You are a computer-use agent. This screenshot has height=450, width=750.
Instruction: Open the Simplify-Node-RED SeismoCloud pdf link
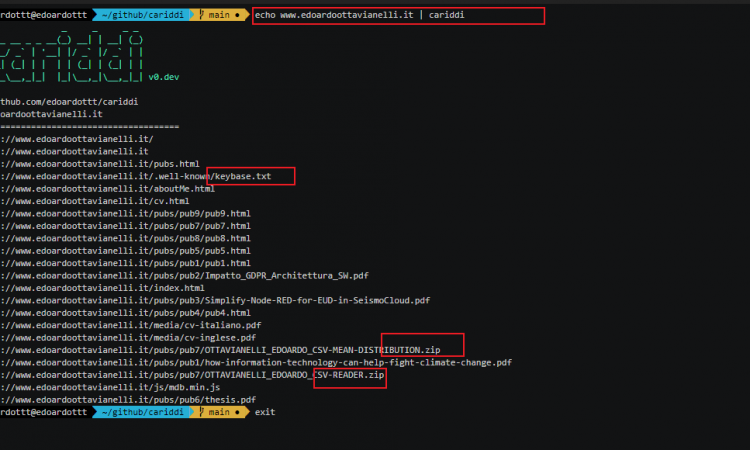tap(215, 301)
